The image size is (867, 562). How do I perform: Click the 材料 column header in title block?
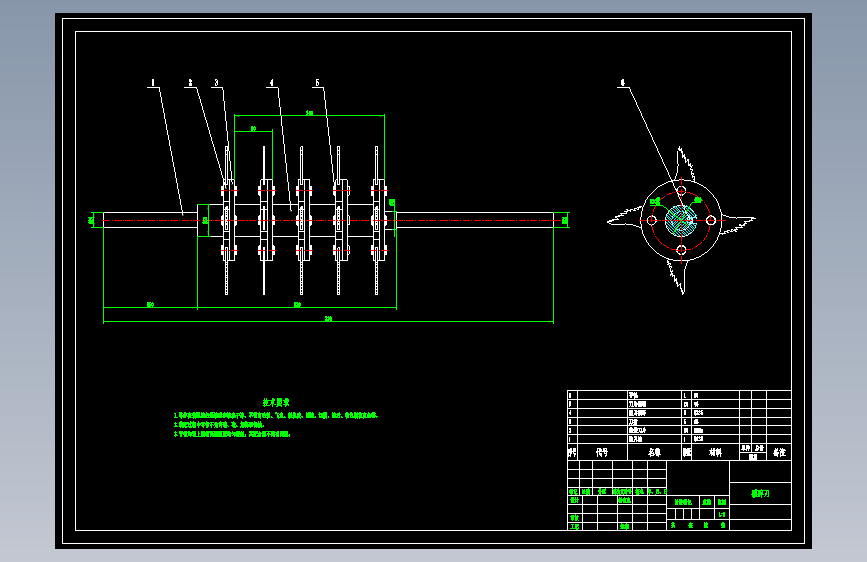click(715, 452)
